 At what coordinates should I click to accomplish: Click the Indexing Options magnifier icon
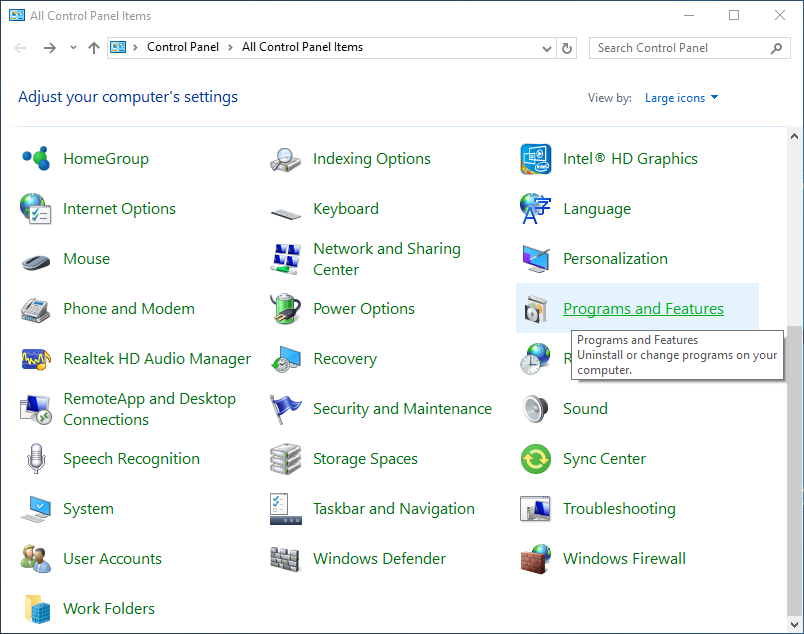286,160
